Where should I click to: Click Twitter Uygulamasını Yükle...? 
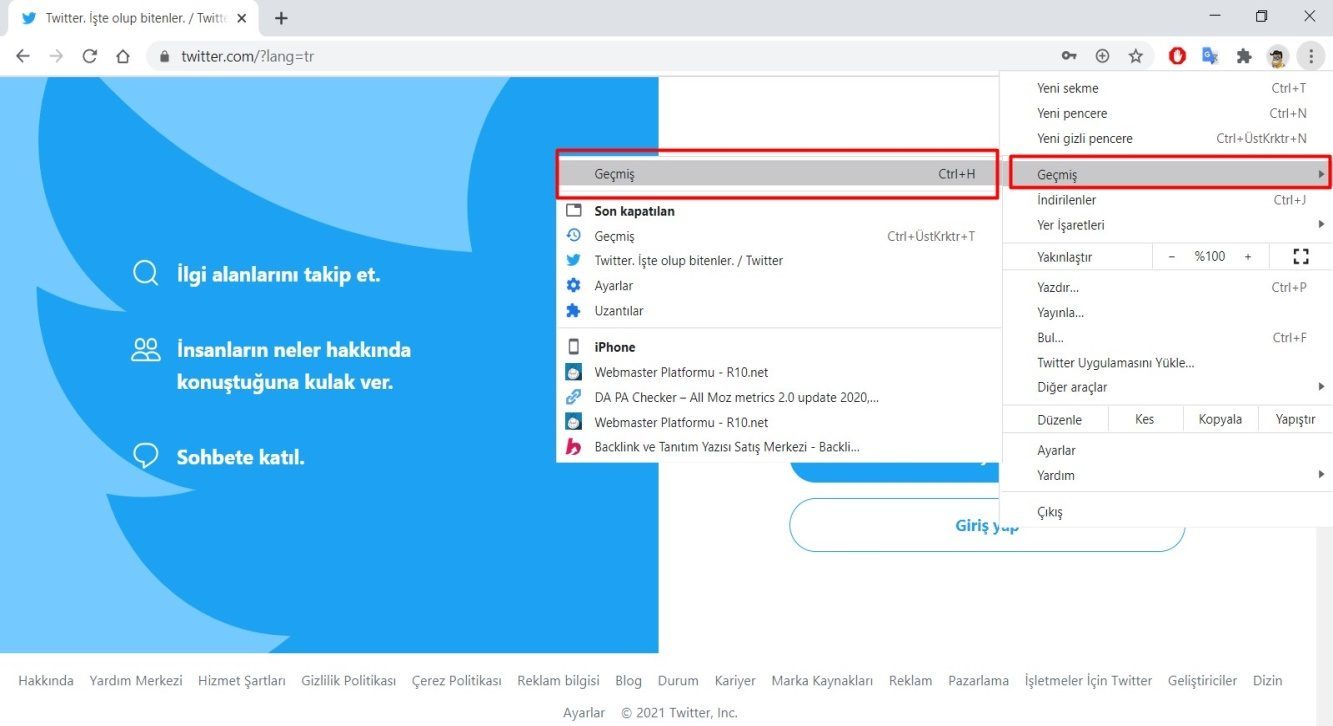[1166, 363]
